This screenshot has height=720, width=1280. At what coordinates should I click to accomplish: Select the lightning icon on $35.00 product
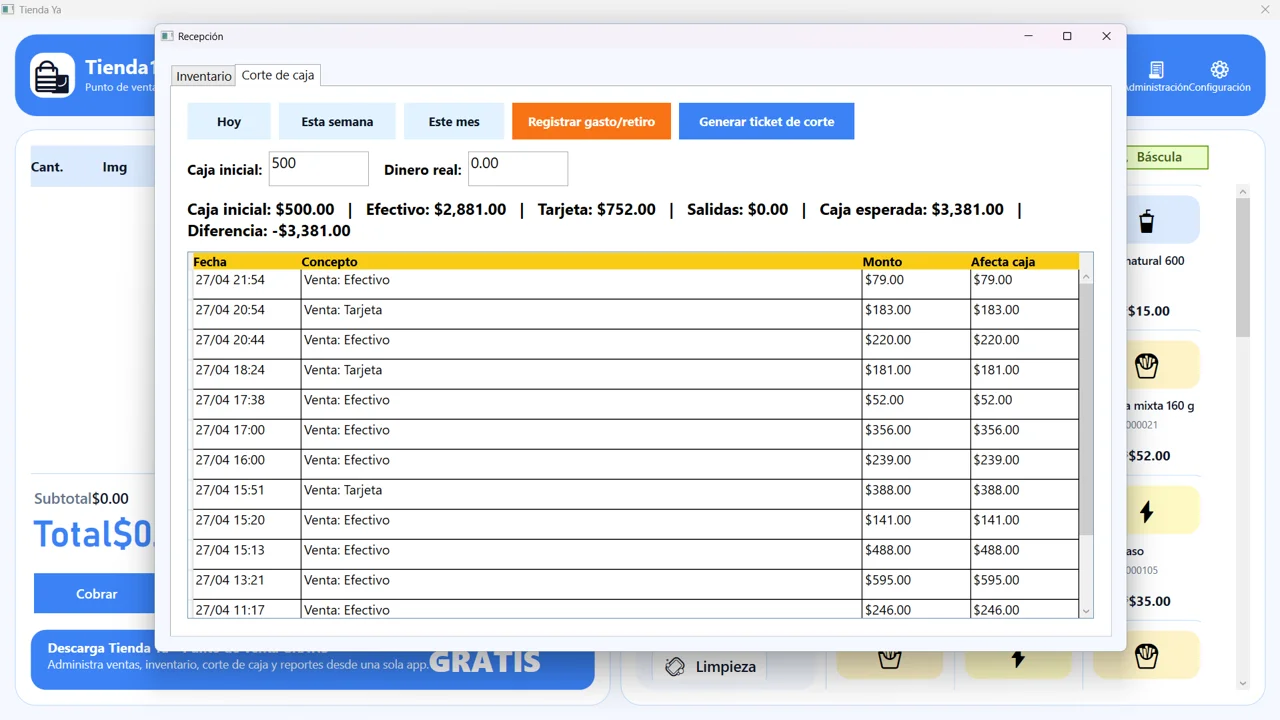click(1146, 511)
